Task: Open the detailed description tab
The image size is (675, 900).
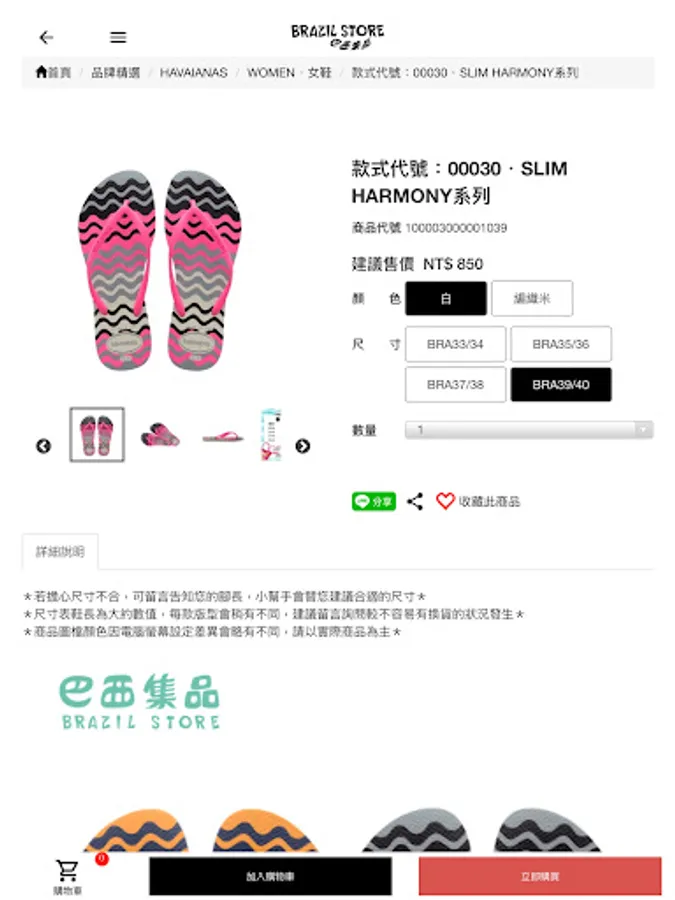Action: tap(60, 552)
